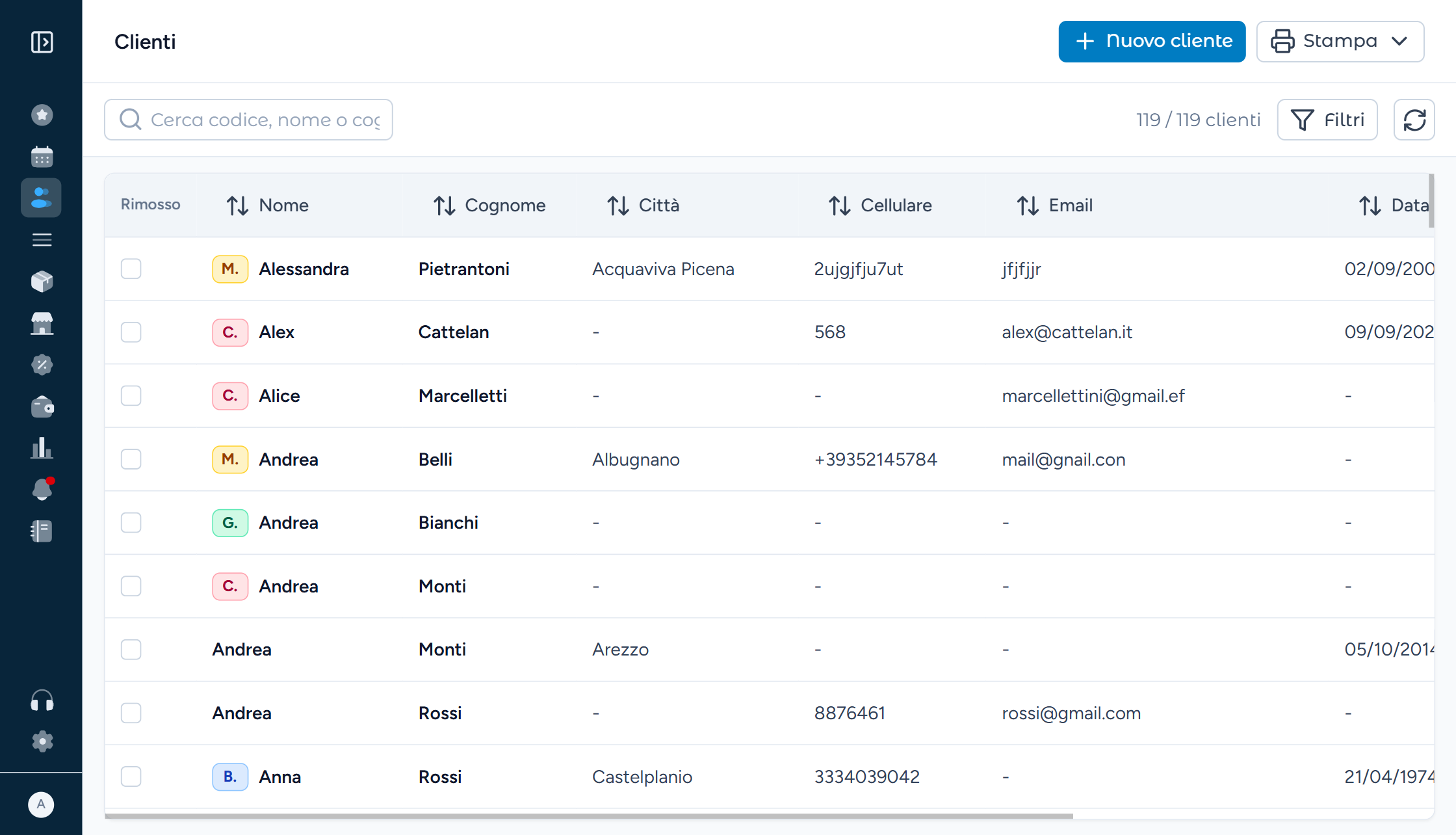Click the 'G.' badge beside Andrea Bianchi
Image resolution: width=1456 pixels, height=835 pixels.
pos(230,523)
